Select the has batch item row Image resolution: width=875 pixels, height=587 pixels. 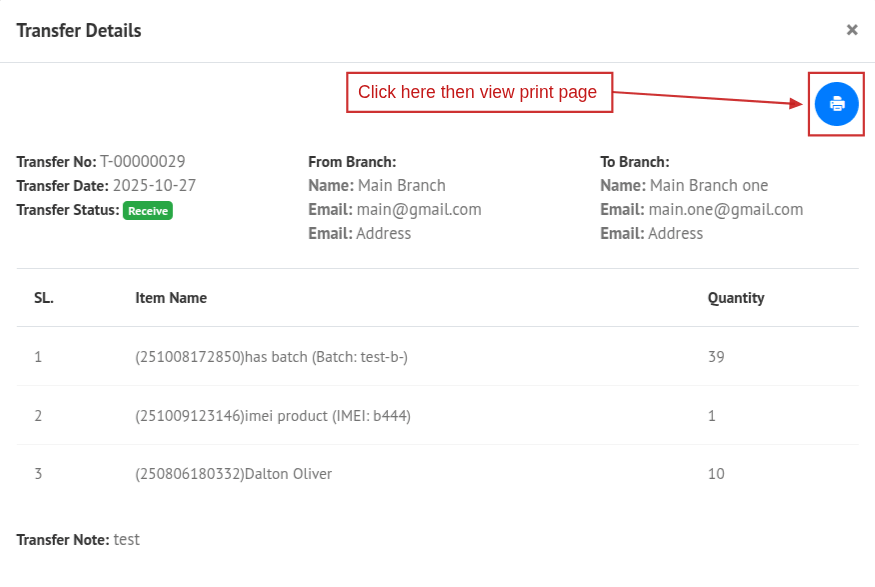point(271,358)
